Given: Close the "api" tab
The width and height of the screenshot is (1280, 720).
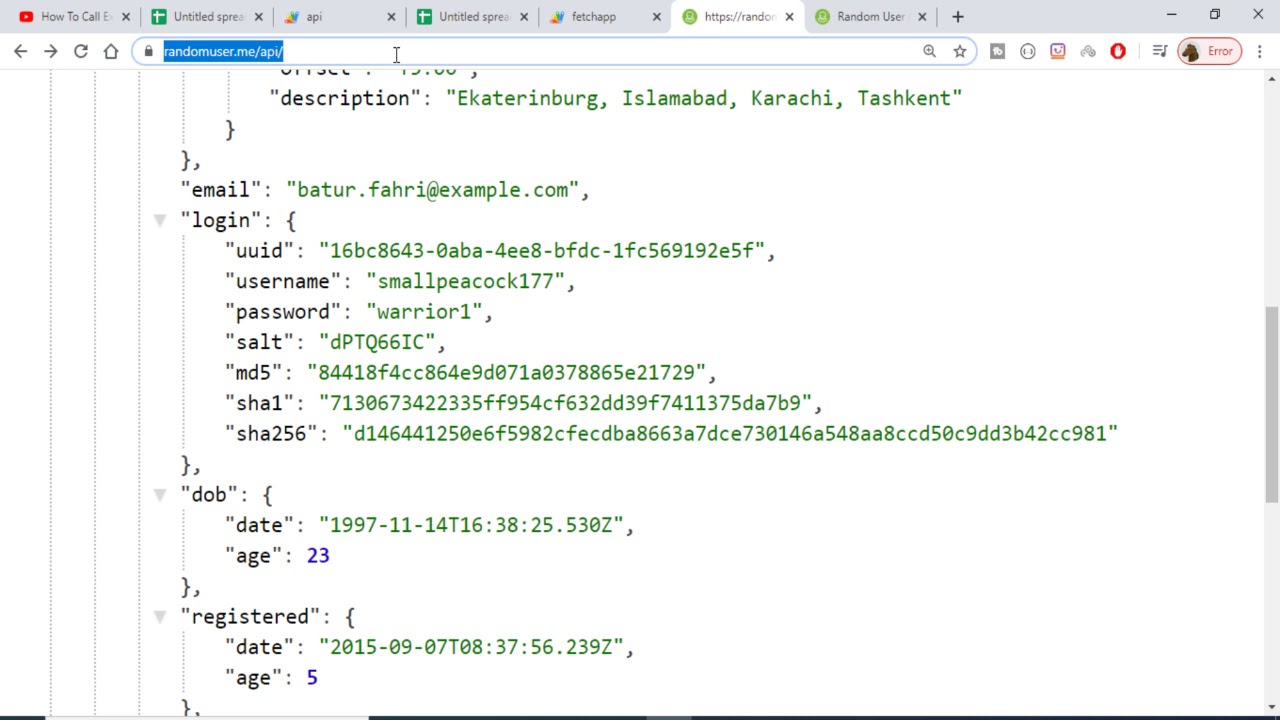Looking at the screenshot, I should point(391,16).
